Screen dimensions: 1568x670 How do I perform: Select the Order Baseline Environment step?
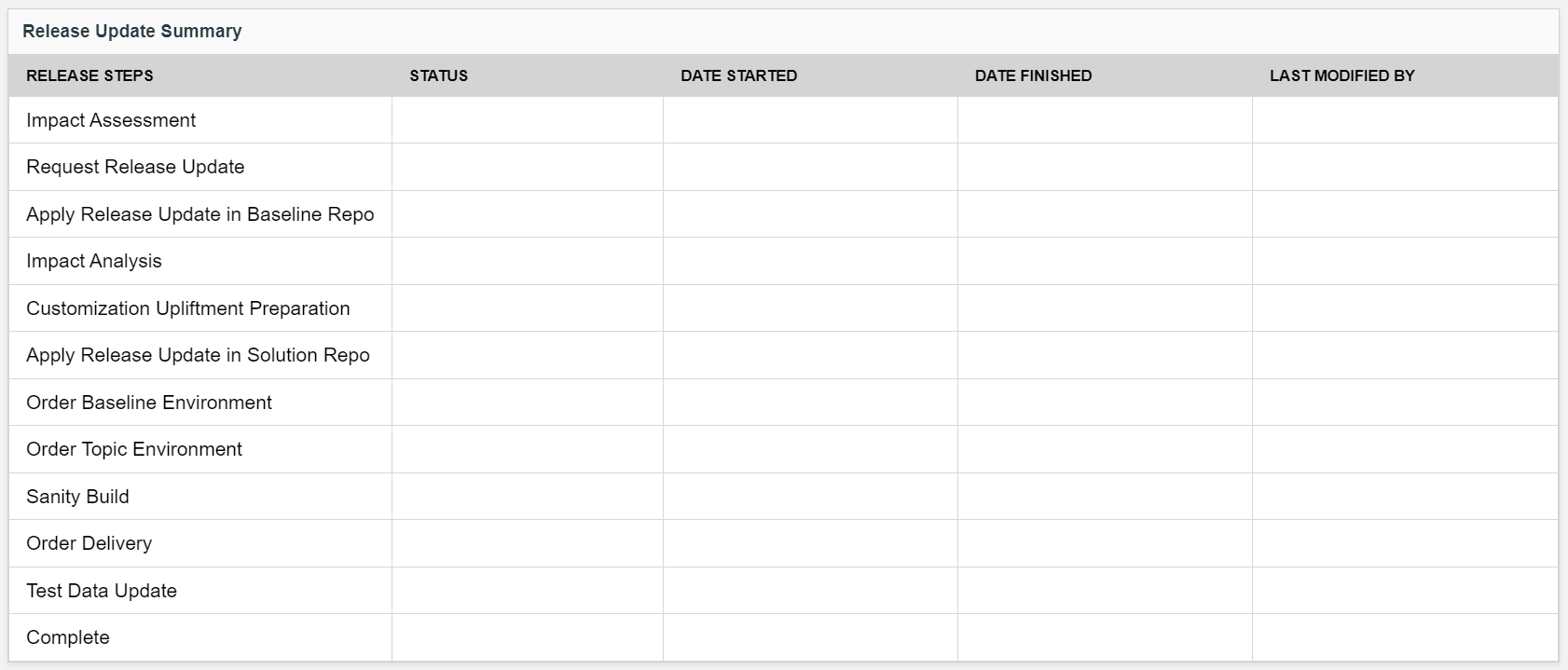149,403
